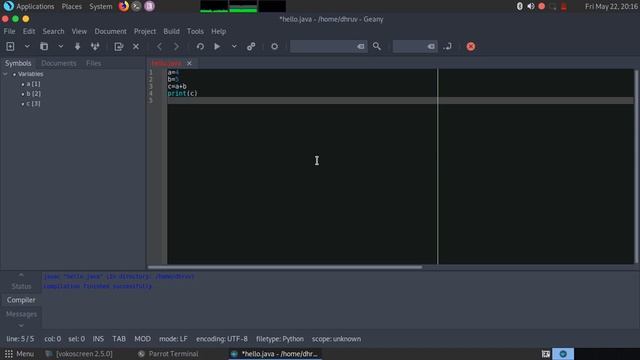640x360 pixels.
Task: Open the Project menu
Action: coord(145,31)
